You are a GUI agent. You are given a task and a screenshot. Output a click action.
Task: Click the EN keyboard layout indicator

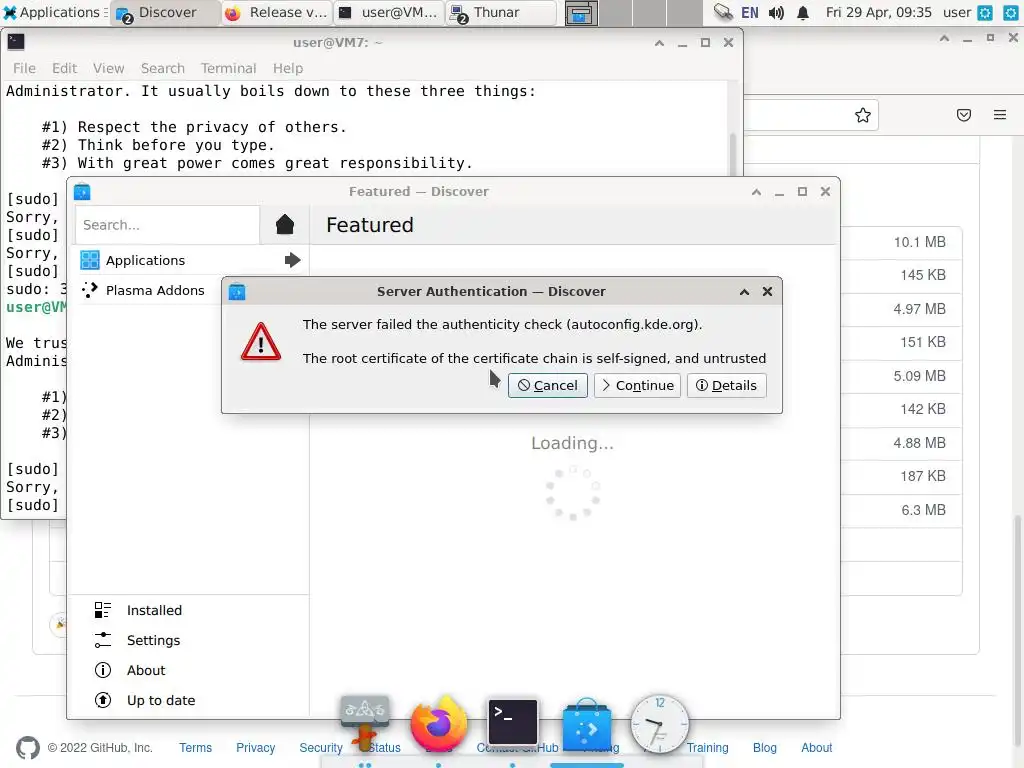[749, 12]
